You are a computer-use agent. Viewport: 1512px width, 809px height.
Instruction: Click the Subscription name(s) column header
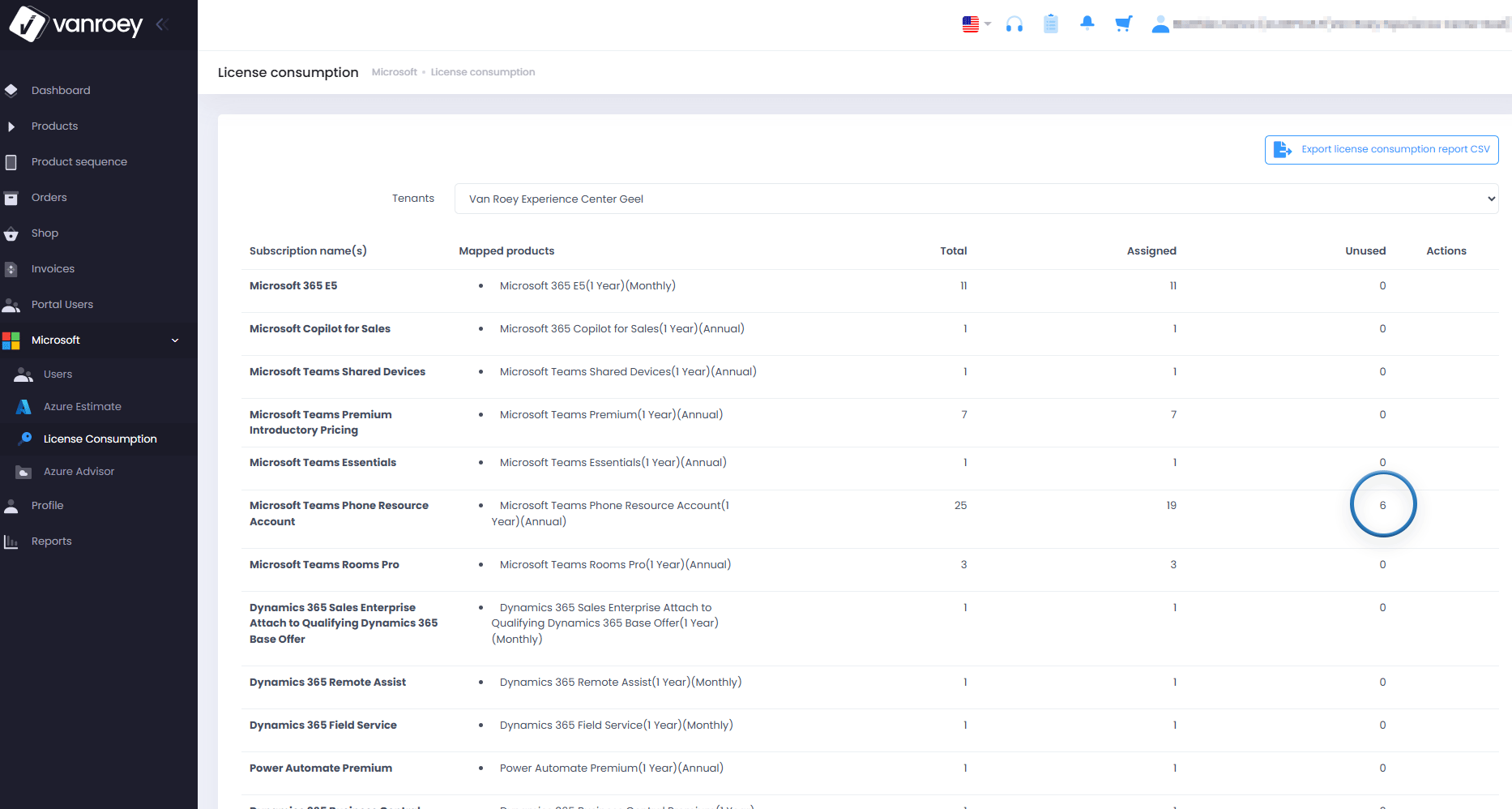pyautogui.click(x=308, y=250)
